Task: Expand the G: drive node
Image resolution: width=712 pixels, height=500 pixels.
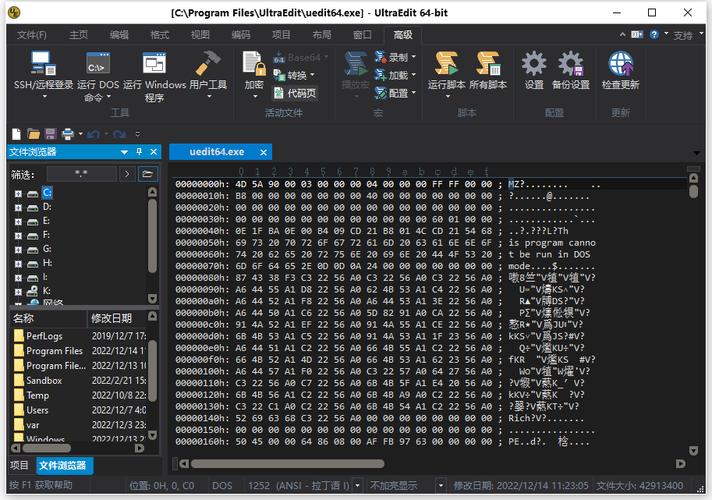Action: [x=18, y=250]
